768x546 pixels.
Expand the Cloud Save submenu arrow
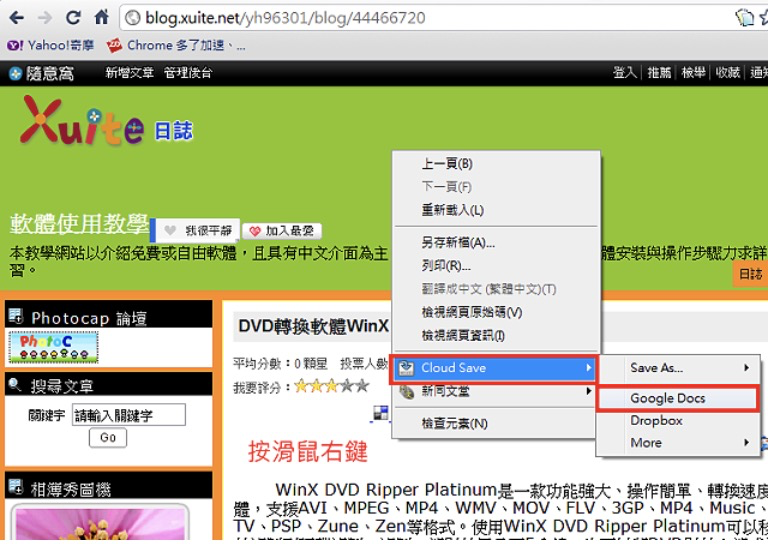[589, 368]
